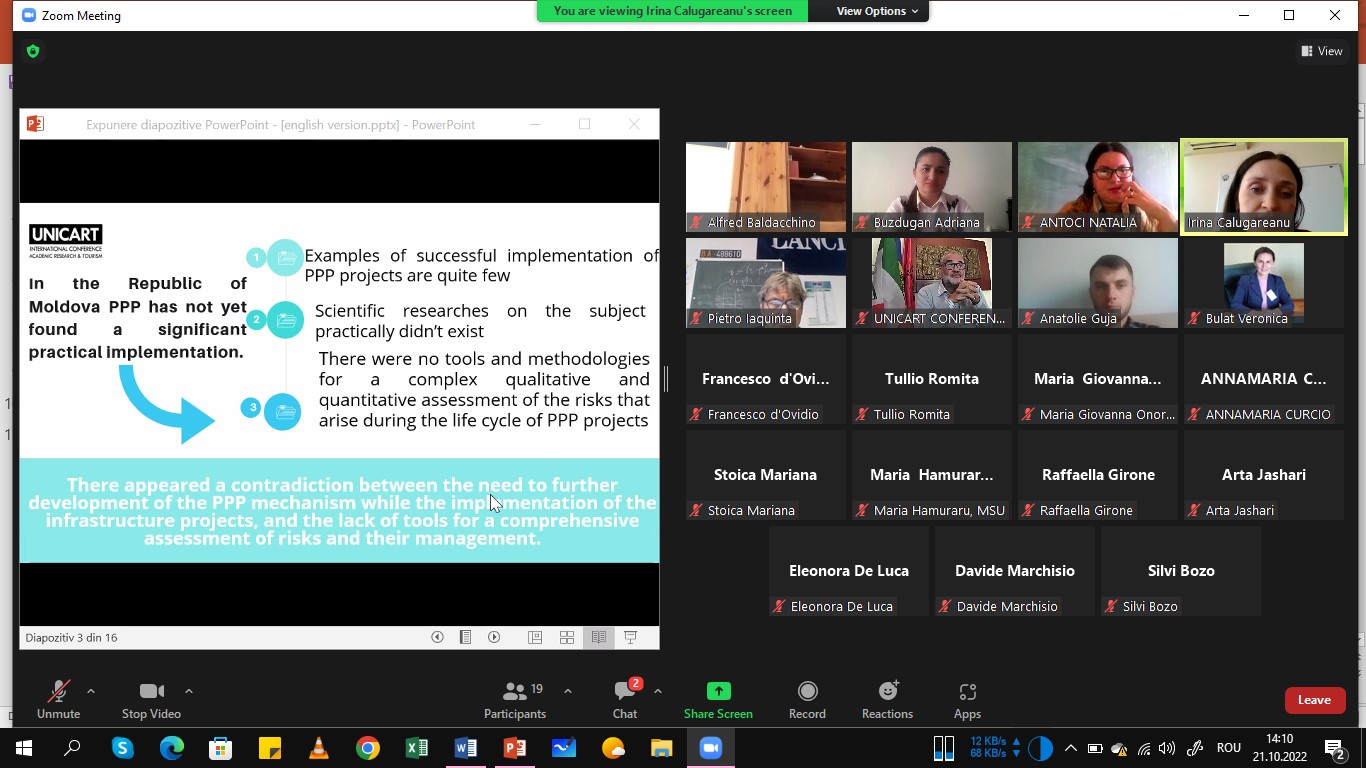
Task: Open the View layout menu
Action: pyautogui.click(x=1322, y=51)
